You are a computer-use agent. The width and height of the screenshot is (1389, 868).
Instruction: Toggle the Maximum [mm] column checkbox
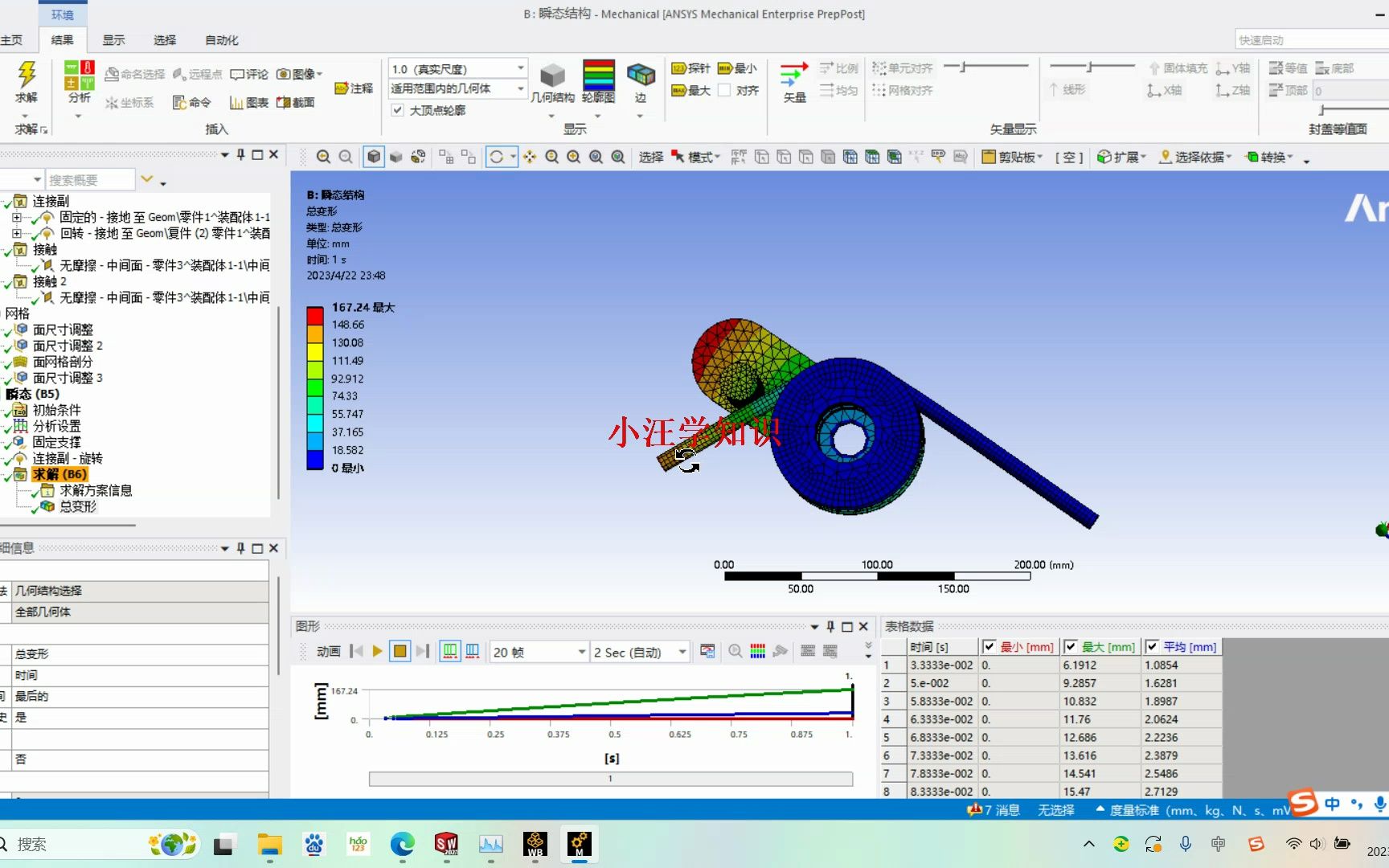click(1071, 647)
